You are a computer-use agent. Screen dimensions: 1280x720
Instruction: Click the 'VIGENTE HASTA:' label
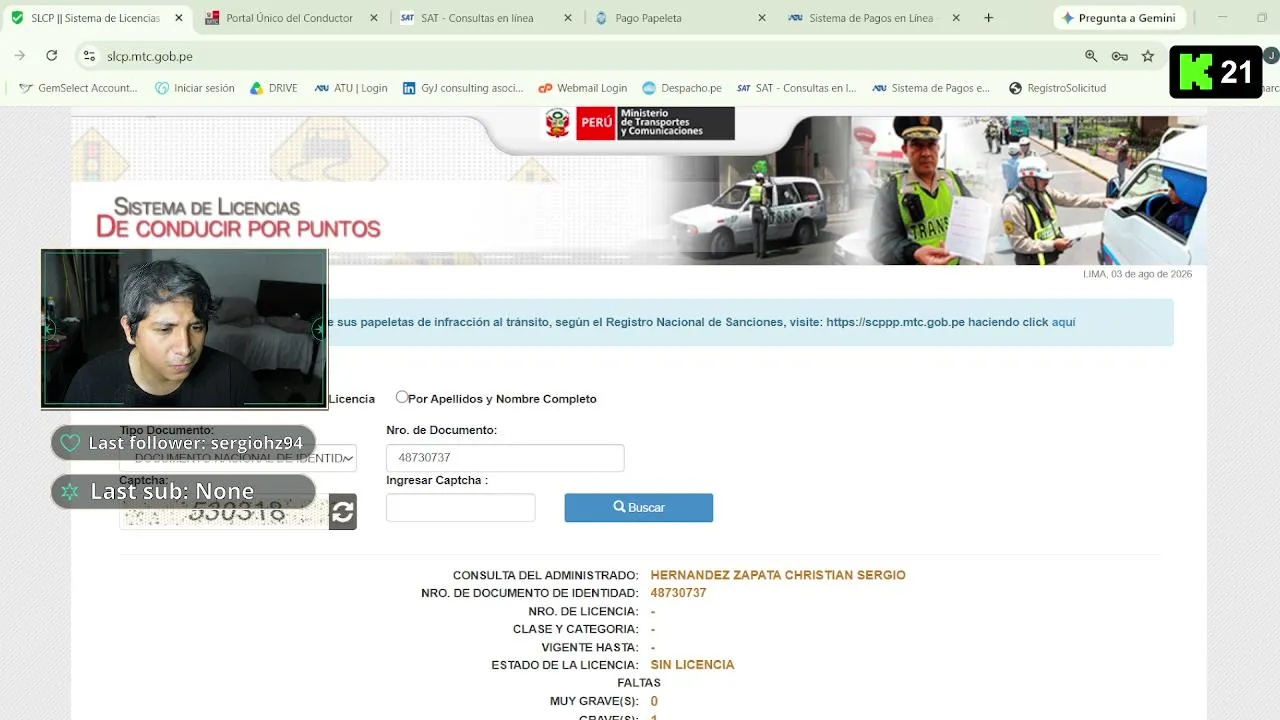(x=590, y=647)
